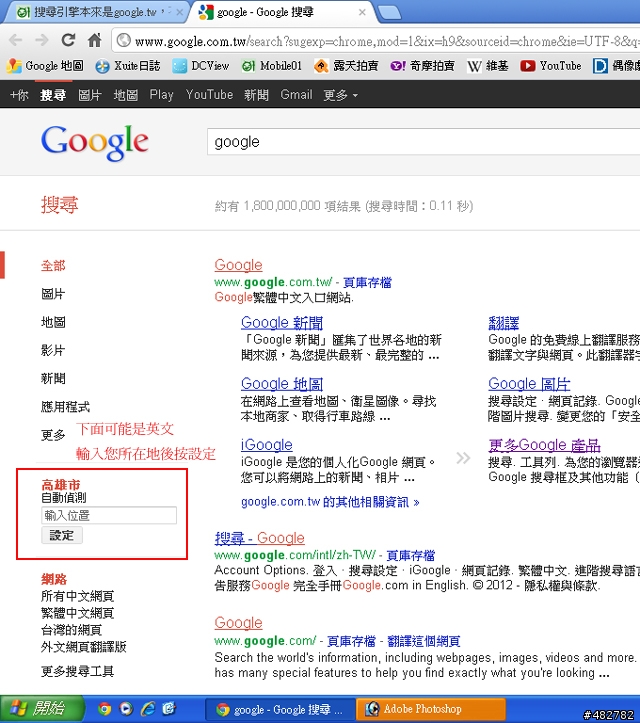Image resolution: width=640 pixels, height=723 pixels.
Task: Reload the page with the refresh icon
Action: click(x=68, y=41)
